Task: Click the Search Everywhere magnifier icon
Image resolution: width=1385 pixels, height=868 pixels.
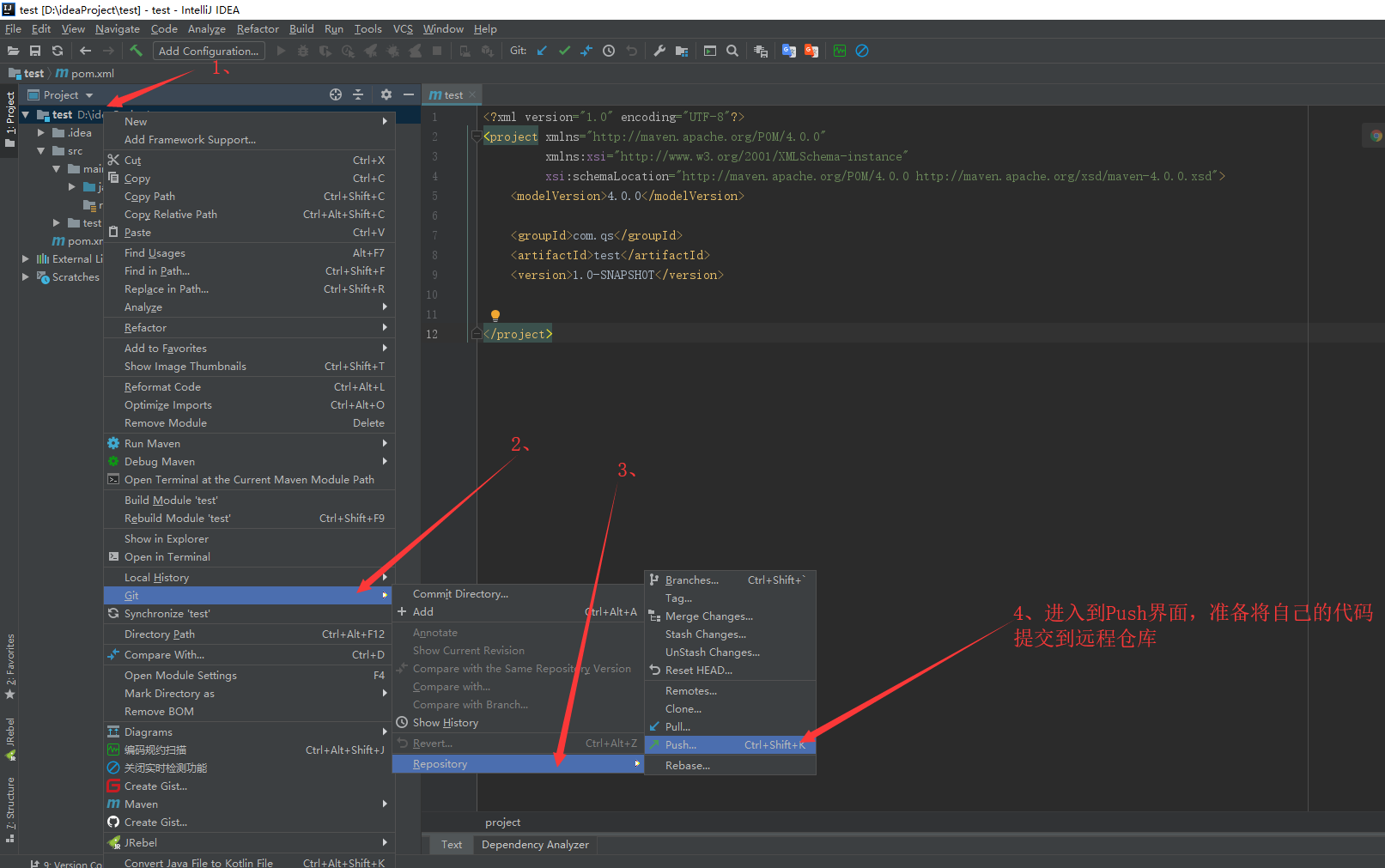Action: 732,51
